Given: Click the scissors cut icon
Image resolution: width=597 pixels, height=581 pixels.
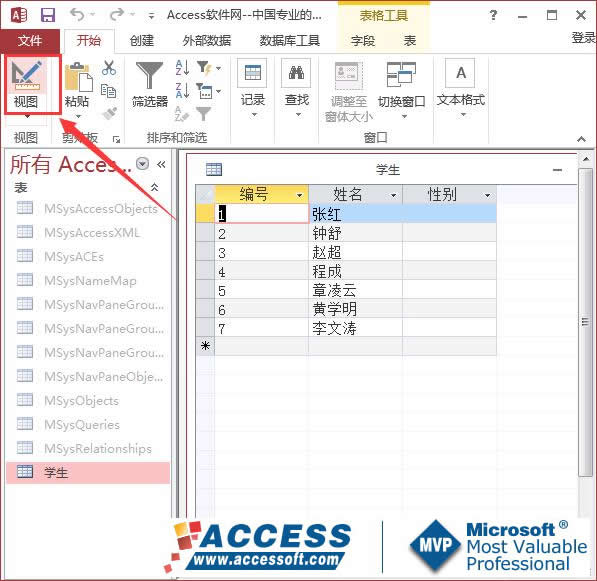Looking at the screenshot, I should [x=109, y=68].
